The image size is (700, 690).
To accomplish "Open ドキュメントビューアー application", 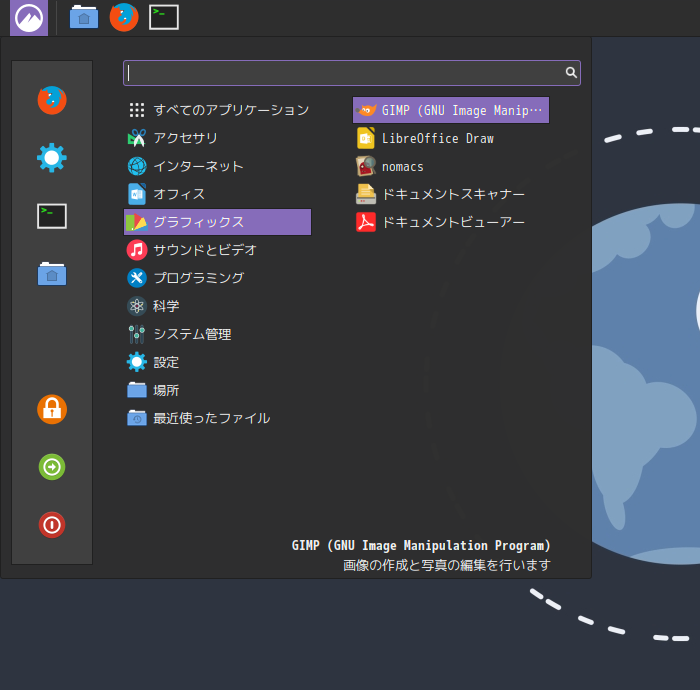I will point(452,222).
